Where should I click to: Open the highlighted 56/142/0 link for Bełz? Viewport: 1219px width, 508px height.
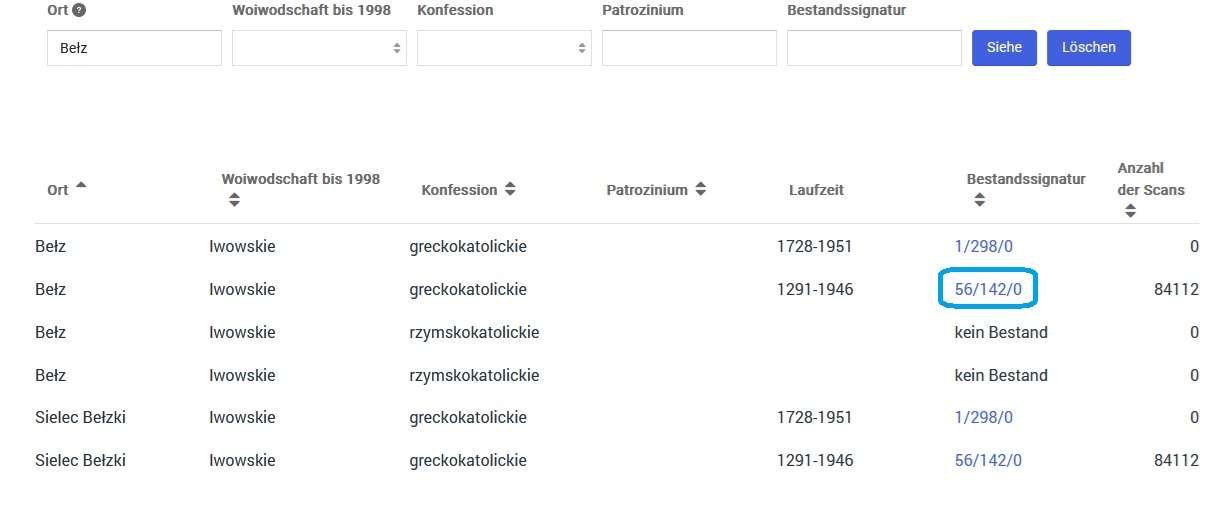(x=988, y=289)
